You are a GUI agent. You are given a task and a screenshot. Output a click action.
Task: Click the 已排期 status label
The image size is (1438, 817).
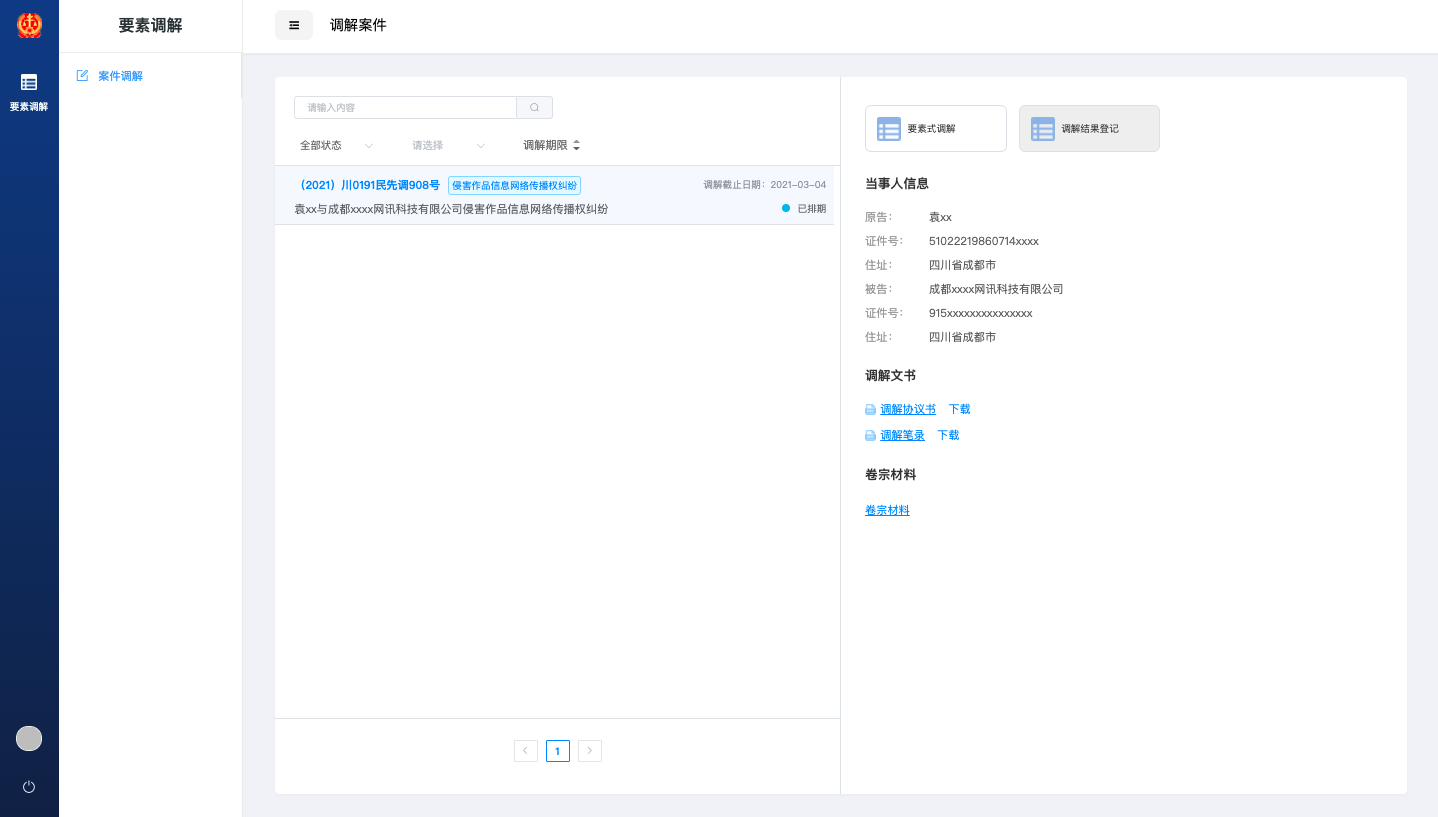click(812, 209)
